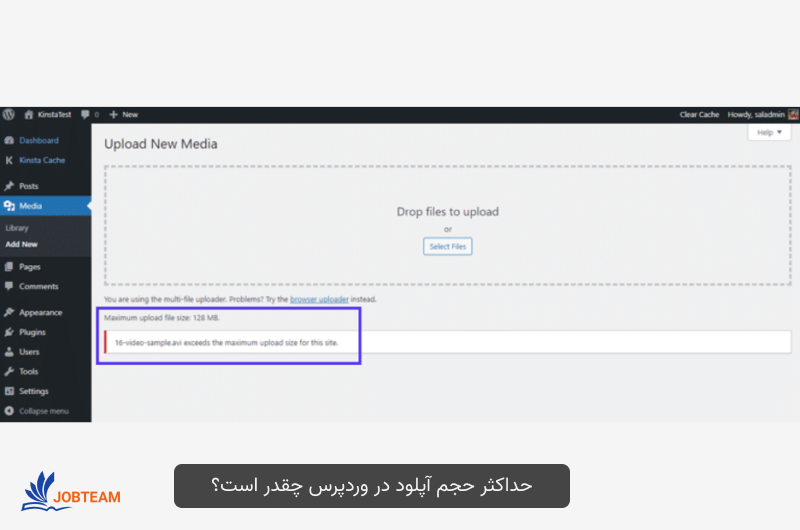Click the Appearance paintbrush icon
800x530 pixels.
point(9,312)
